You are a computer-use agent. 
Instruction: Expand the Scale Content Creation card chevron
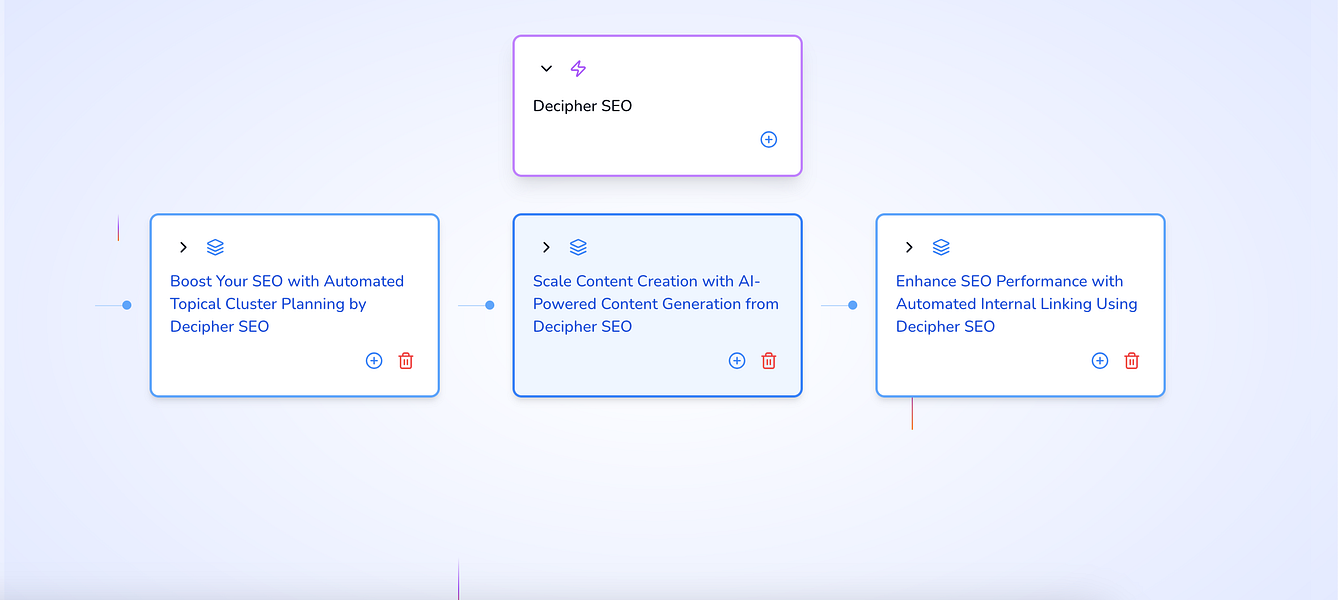[546, 247]
